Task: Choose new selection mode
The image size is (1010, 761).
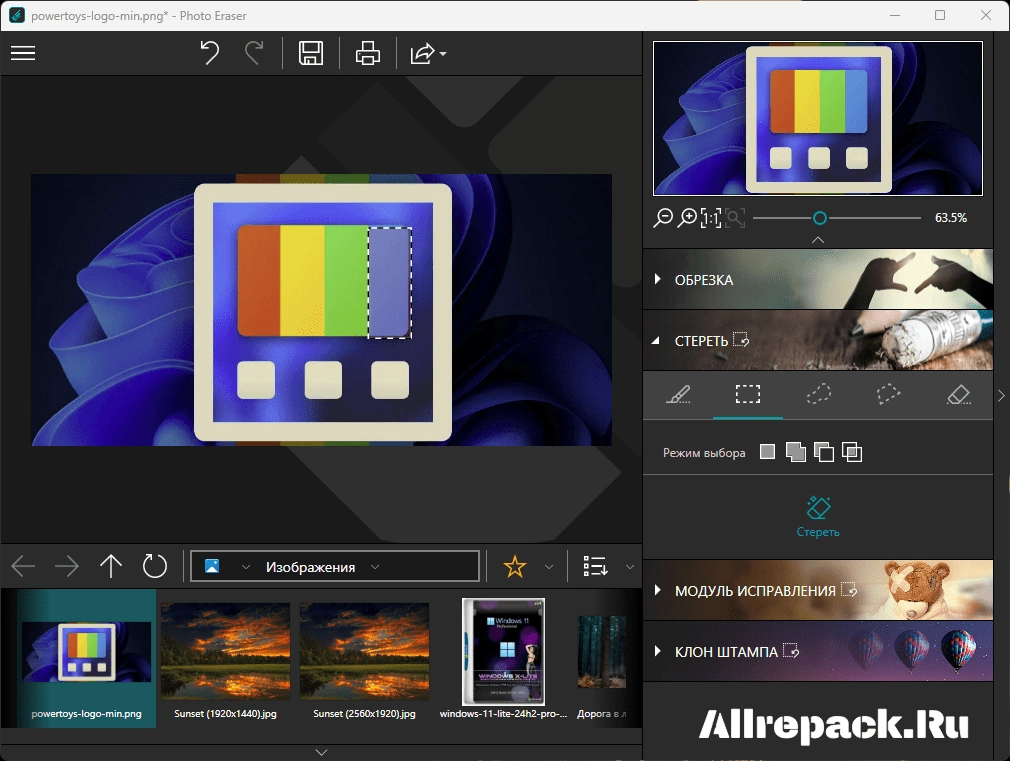Action: click(x=767, y=452)
